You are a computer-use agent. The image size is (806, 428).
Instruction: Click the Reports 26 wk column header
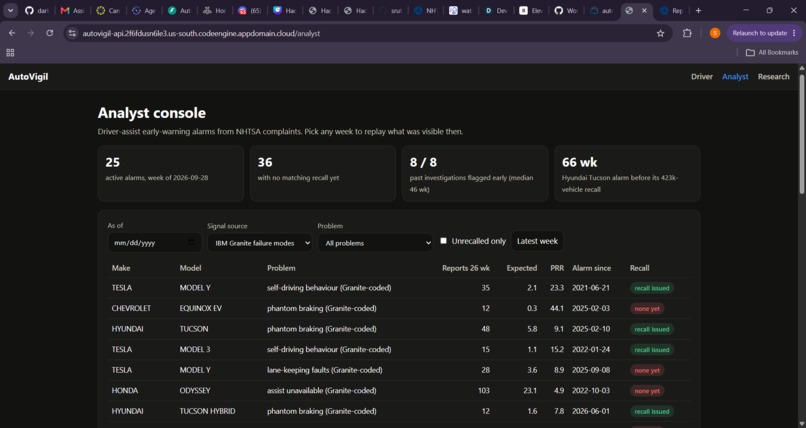466,268
